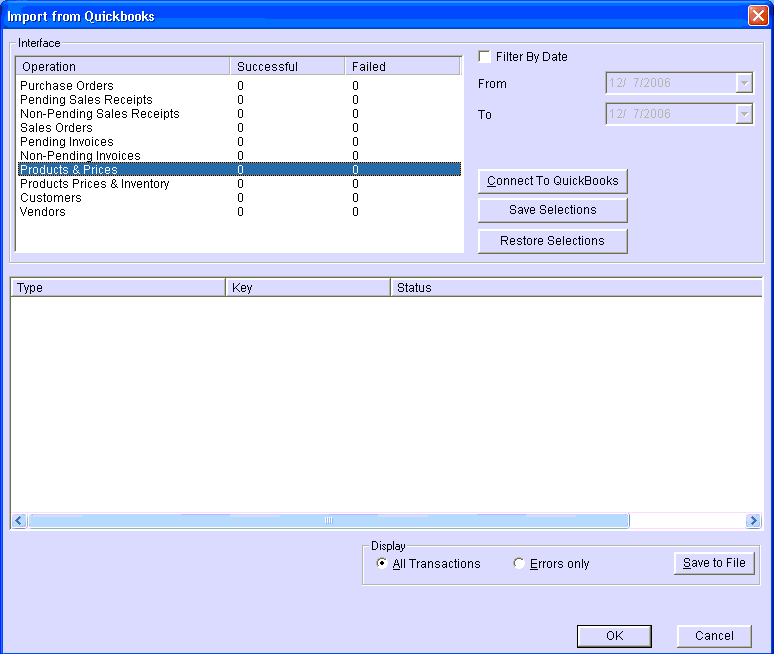Image resolution: width=774 pixels, height=654 pixels.
Task: Click the Operation column header
Action: pos(123,67)
